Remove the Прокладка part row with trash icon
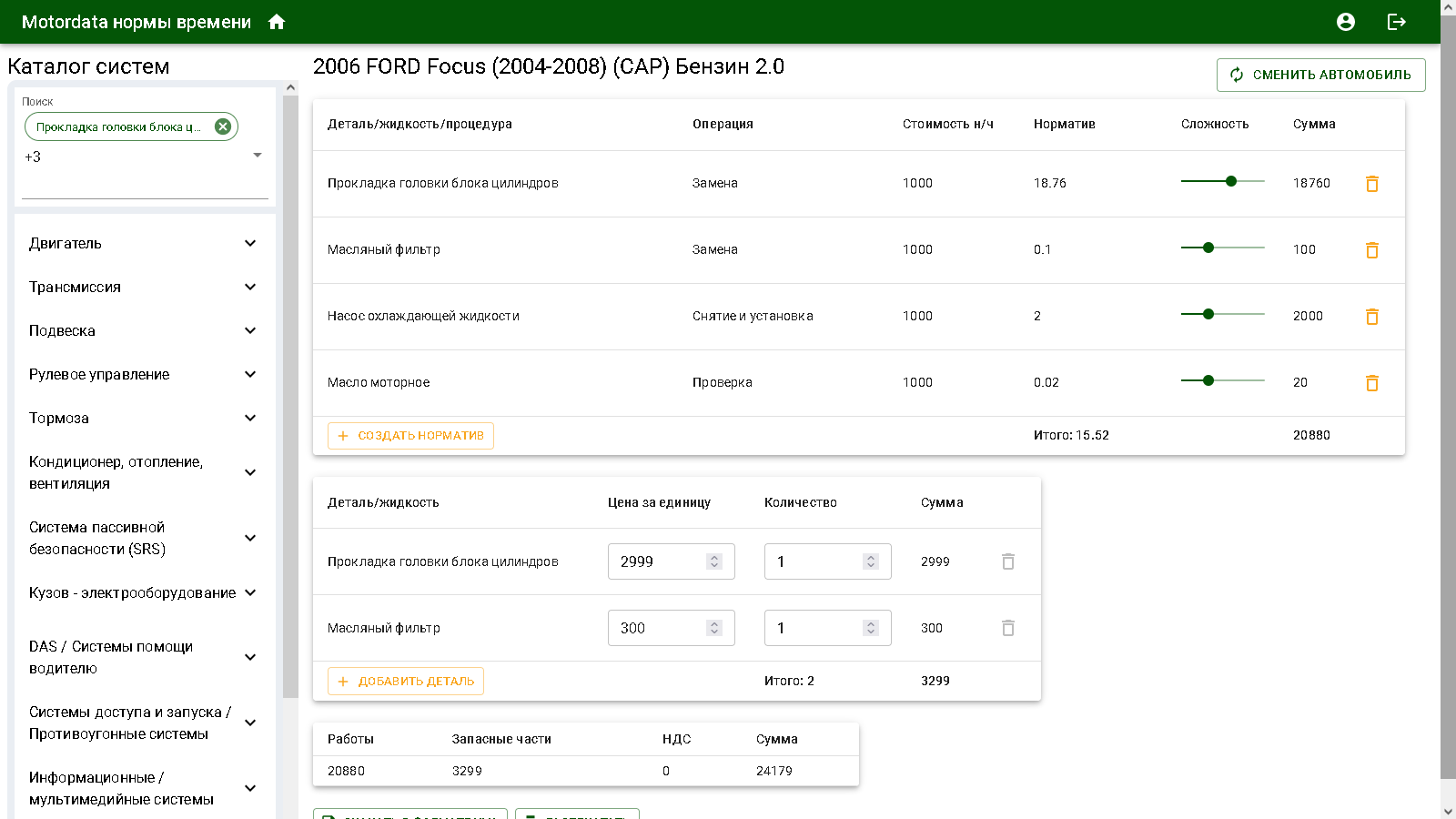 pyautogui.click(x=1007, y=561)
